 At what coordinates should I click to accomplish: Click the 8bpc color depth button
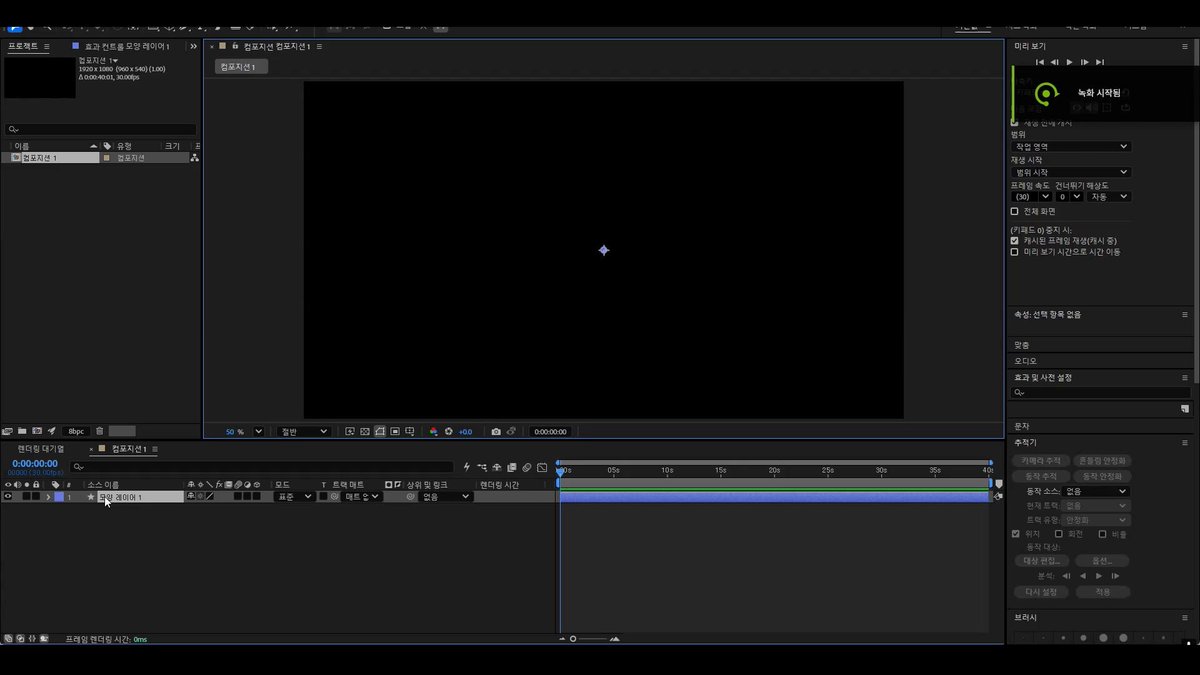[x=77, y=431]
